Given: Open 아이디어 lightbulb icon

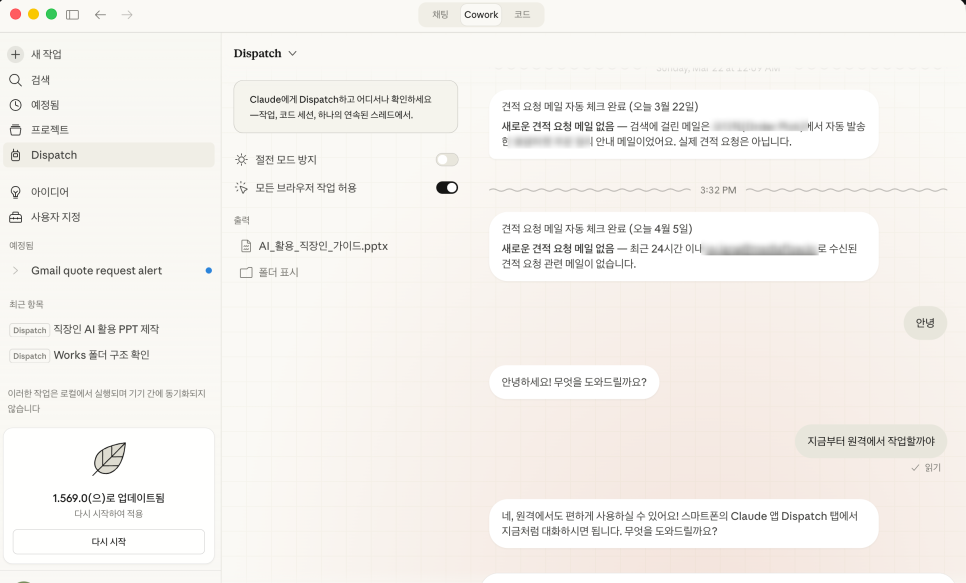Looking at the screenshot, I should [15, 192].
